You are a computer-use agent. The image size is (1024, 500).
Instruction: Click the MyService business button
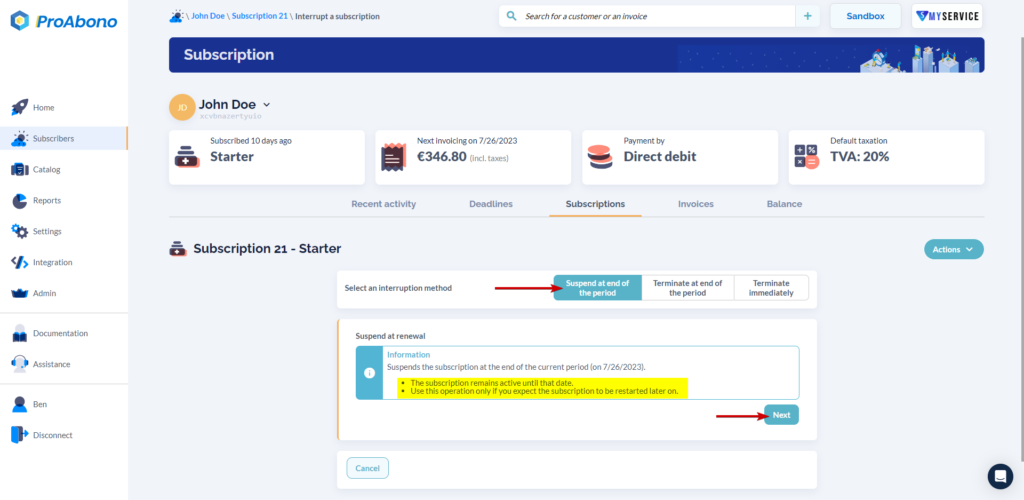click(947, 16)
